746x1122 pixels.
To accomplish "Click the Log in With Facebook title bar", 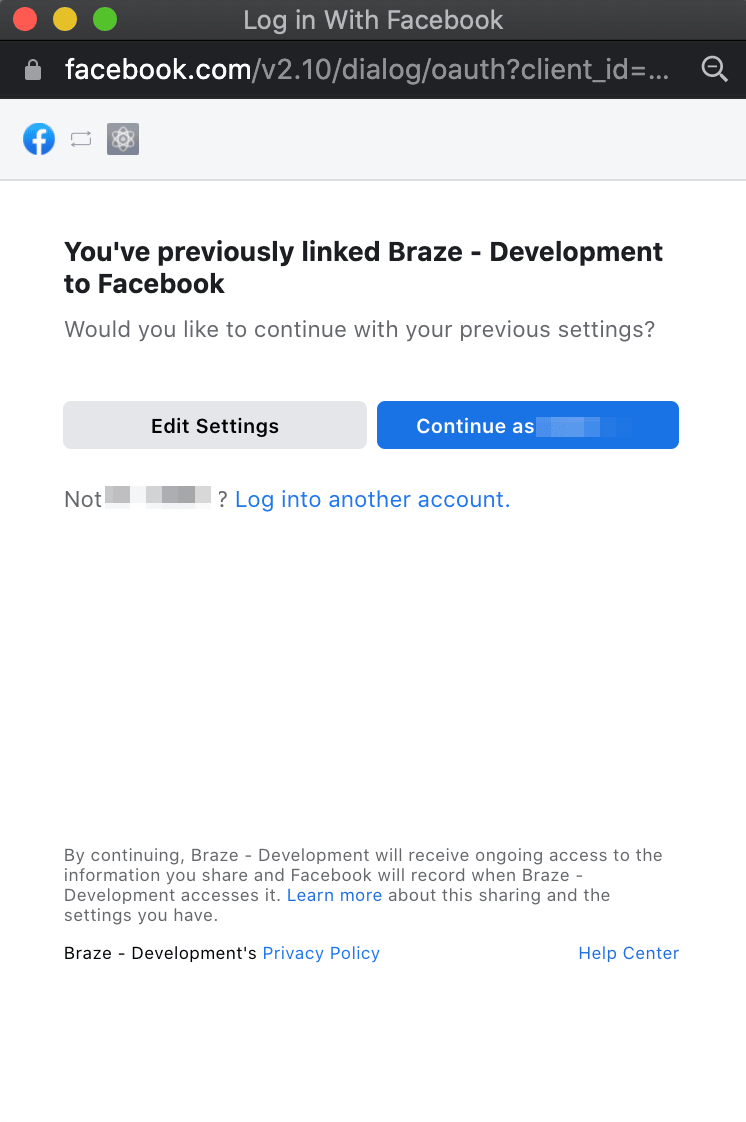I will coord(373,19).
